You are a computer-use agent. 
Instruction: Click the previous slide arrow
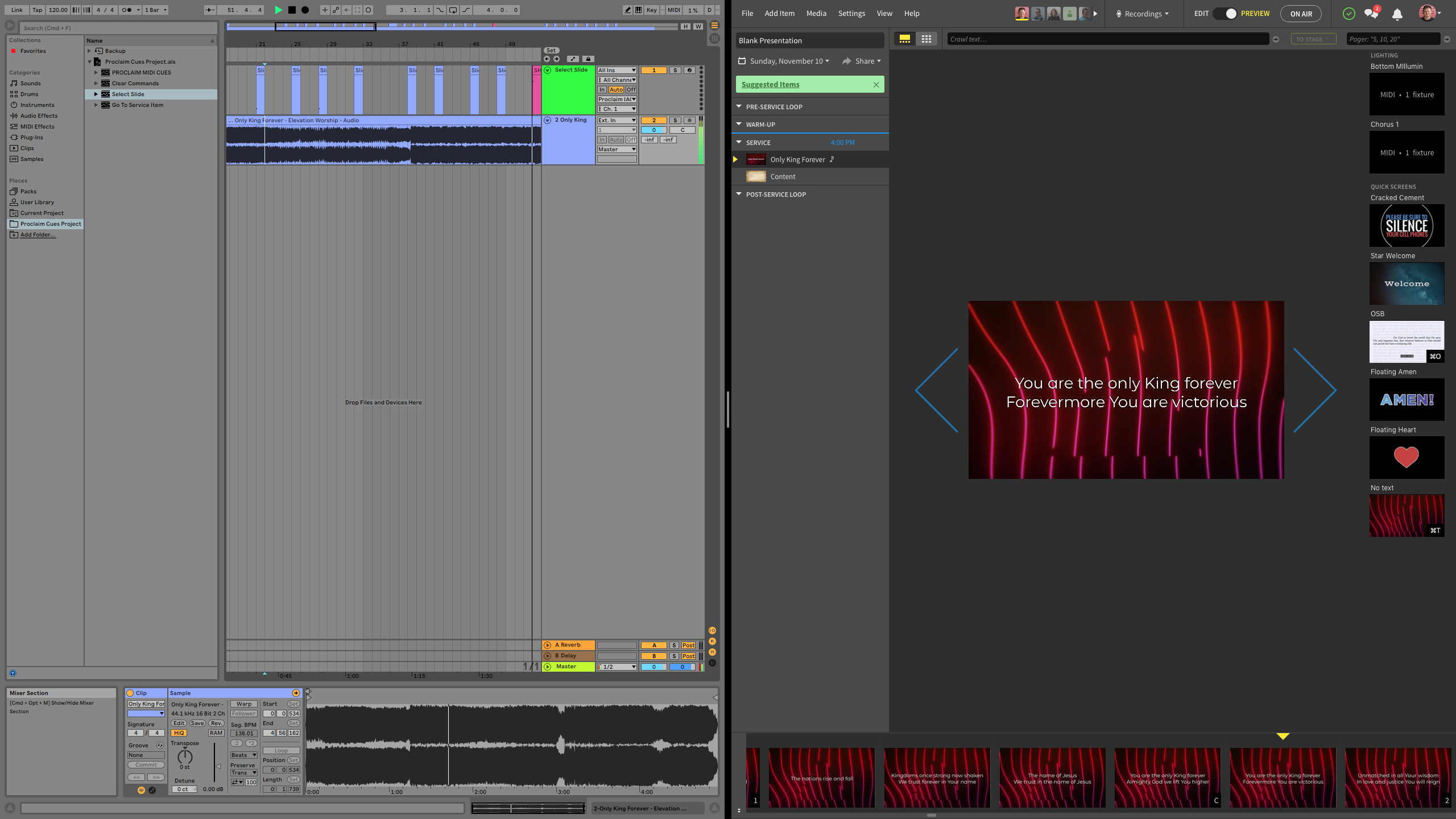coord(937,390)
